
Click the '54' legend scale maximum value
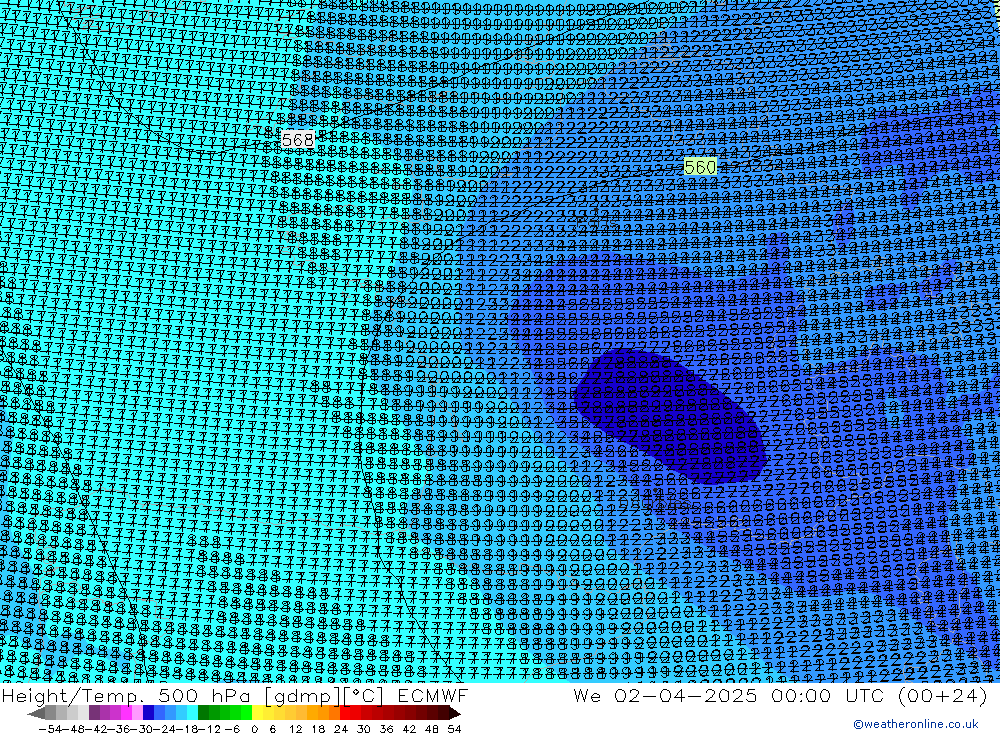click(454, 729)
